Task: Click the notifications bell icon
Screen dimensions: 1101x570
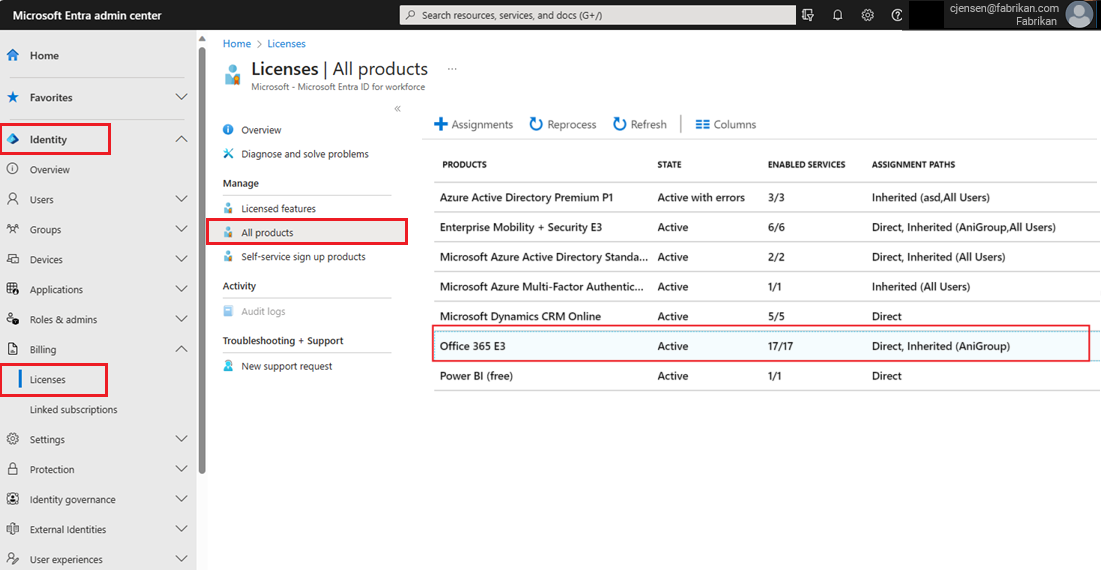Action: pos(838,15)
